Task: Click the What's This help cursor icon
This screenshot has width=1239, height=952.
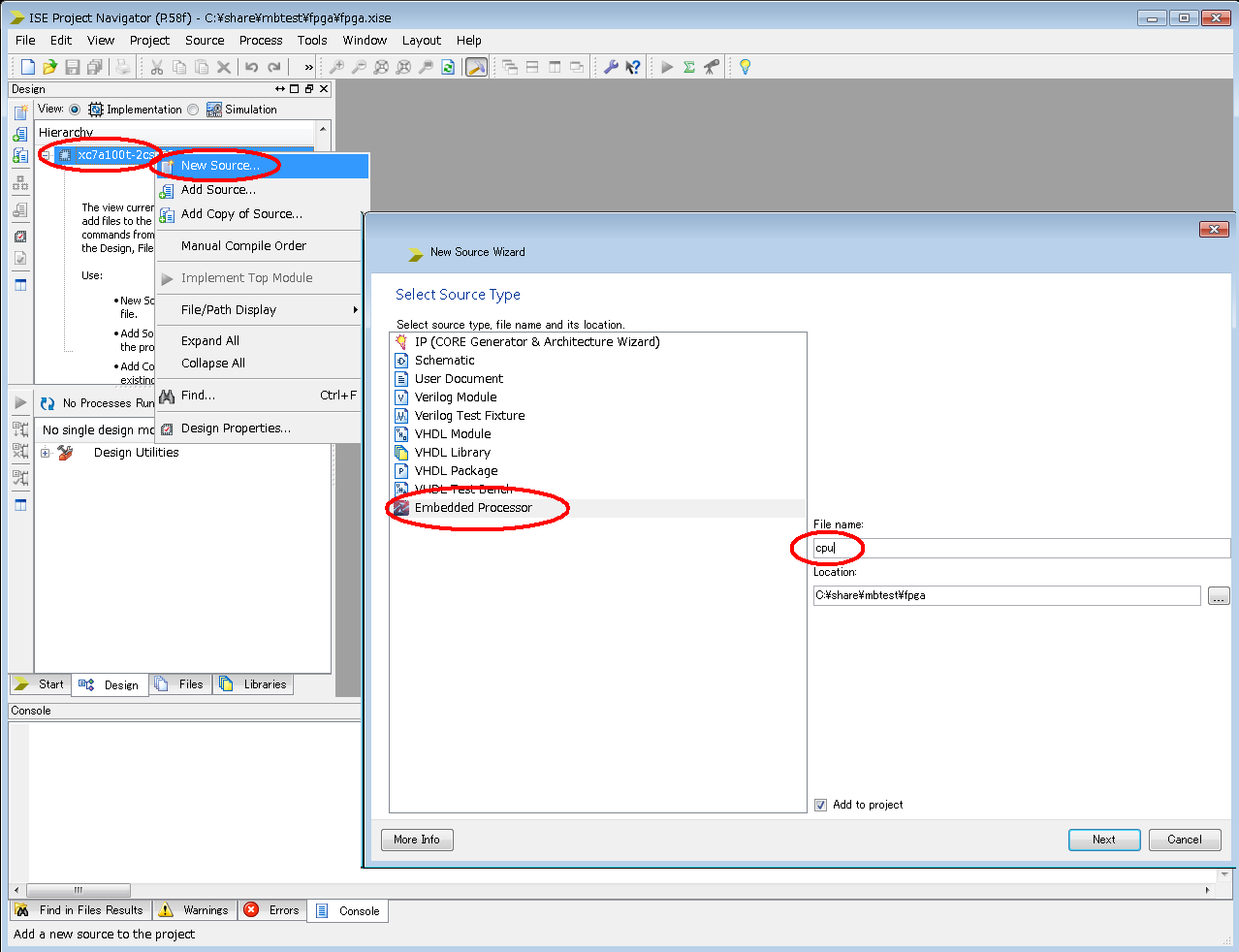Action: 633,67
